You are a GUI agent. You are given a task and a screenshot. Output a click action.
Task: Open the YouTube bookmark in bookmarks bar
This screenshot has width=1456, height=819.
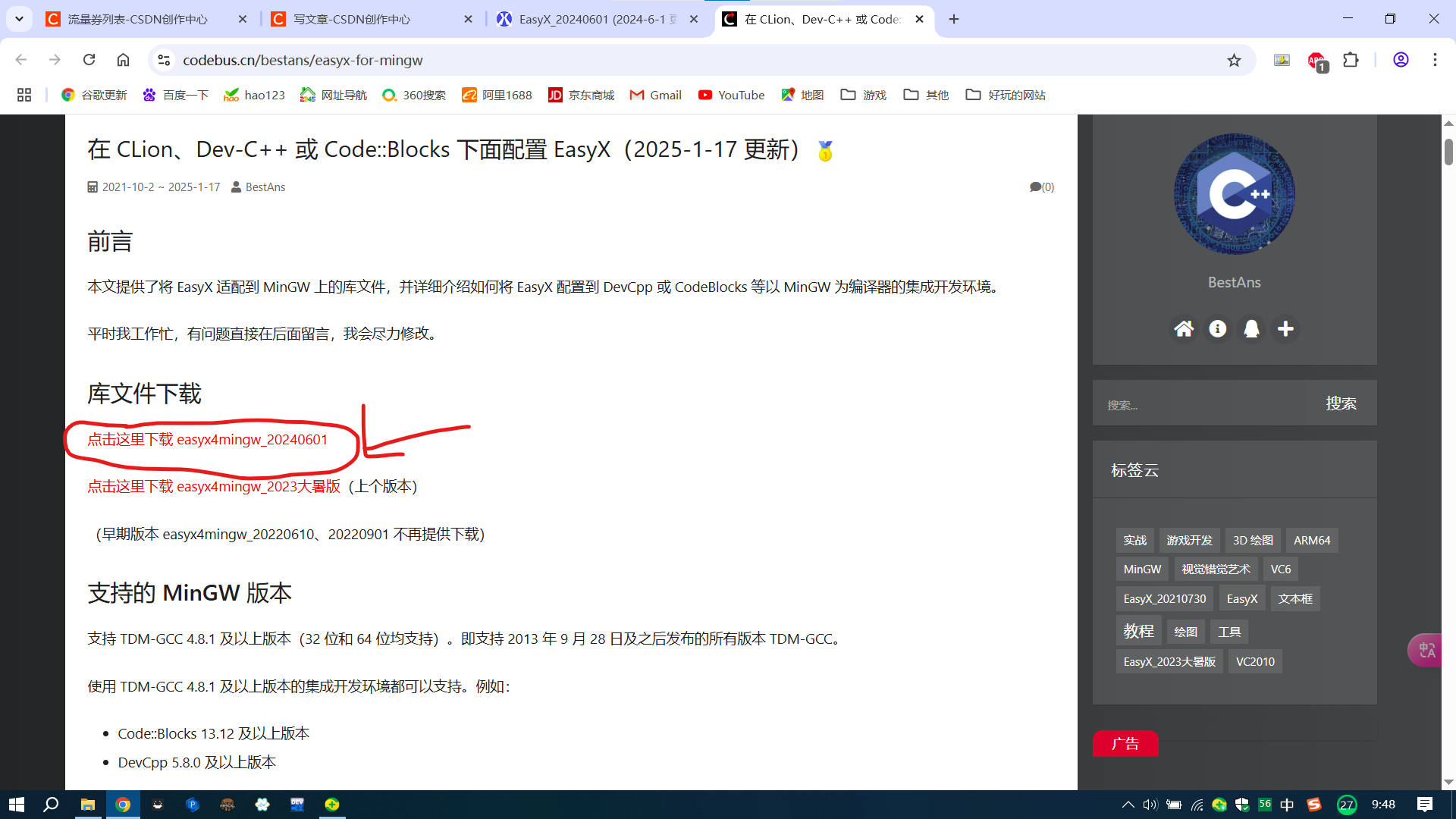tap(730, 95)
